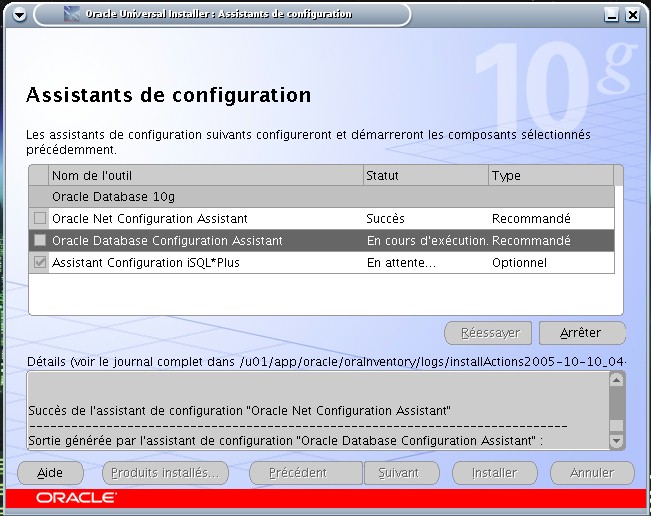The width and height of the screenshot is (651, 516).
Task: Toggle checkbox for Oracle Database Configuration Assistant
Action: [40, 240]
